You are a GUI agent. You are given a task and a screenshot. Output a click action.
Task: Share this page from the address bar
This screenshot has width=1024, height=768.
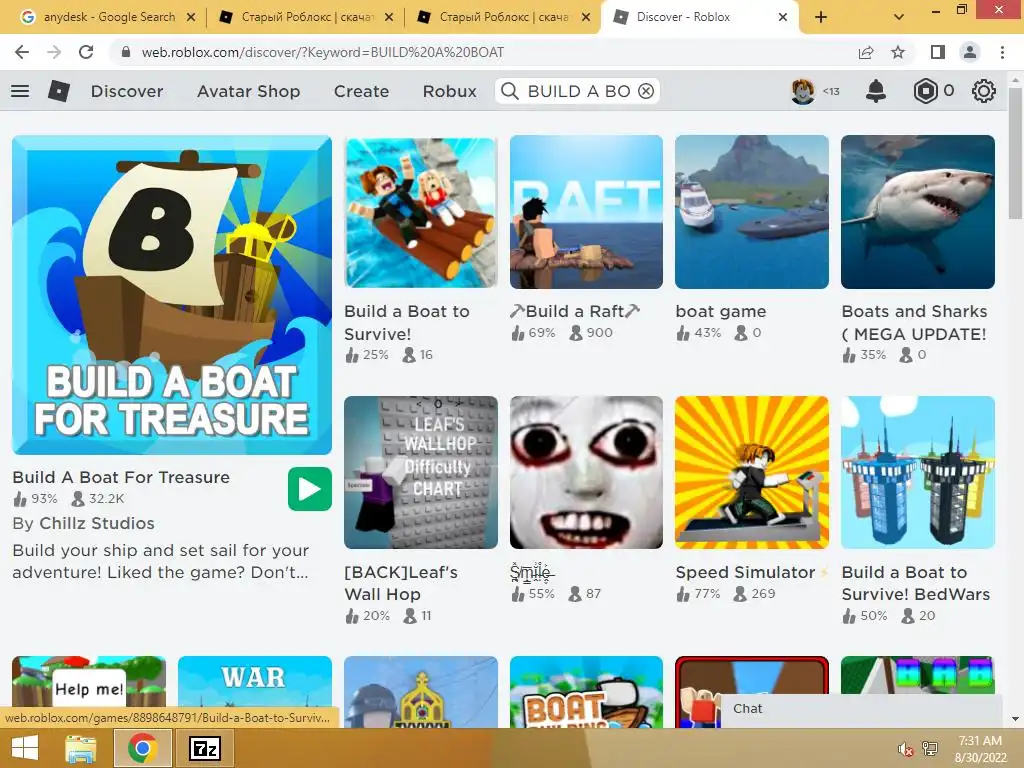click(x=866, y=52)
